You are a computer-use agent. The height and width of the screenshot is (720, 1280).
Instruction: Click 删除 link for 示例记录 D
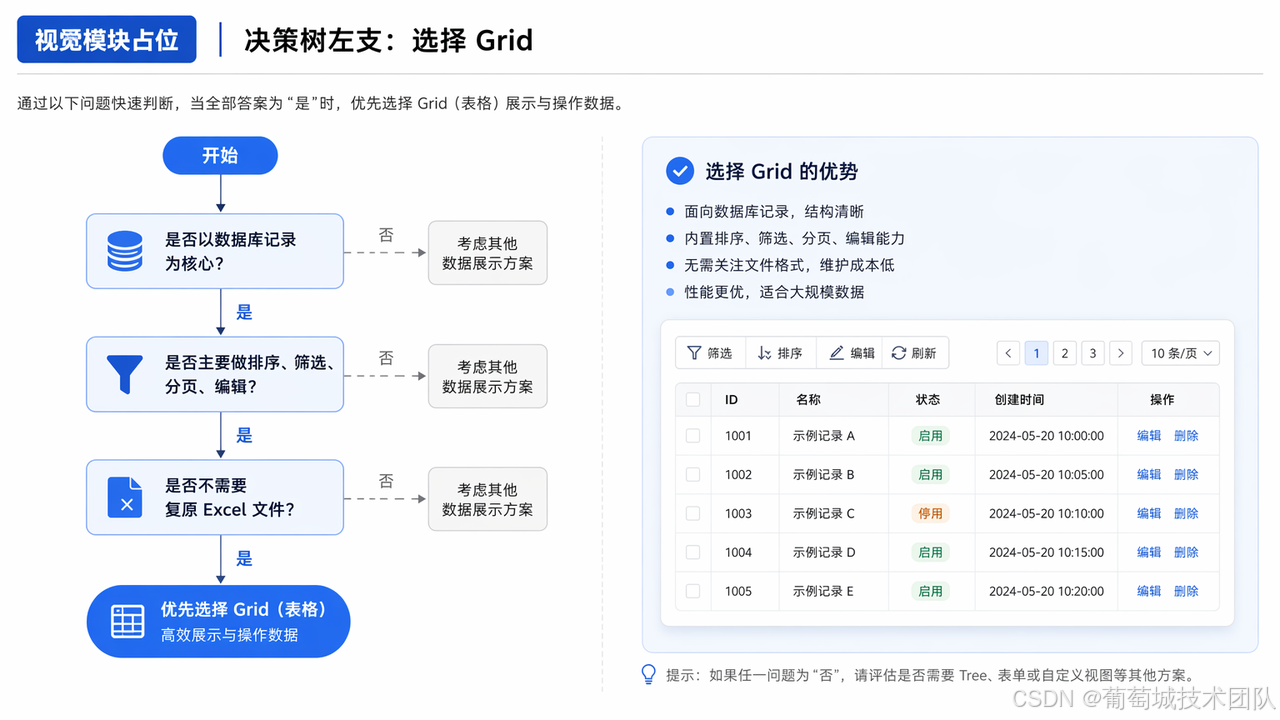pyautogui.click(x=1186, y=552)
